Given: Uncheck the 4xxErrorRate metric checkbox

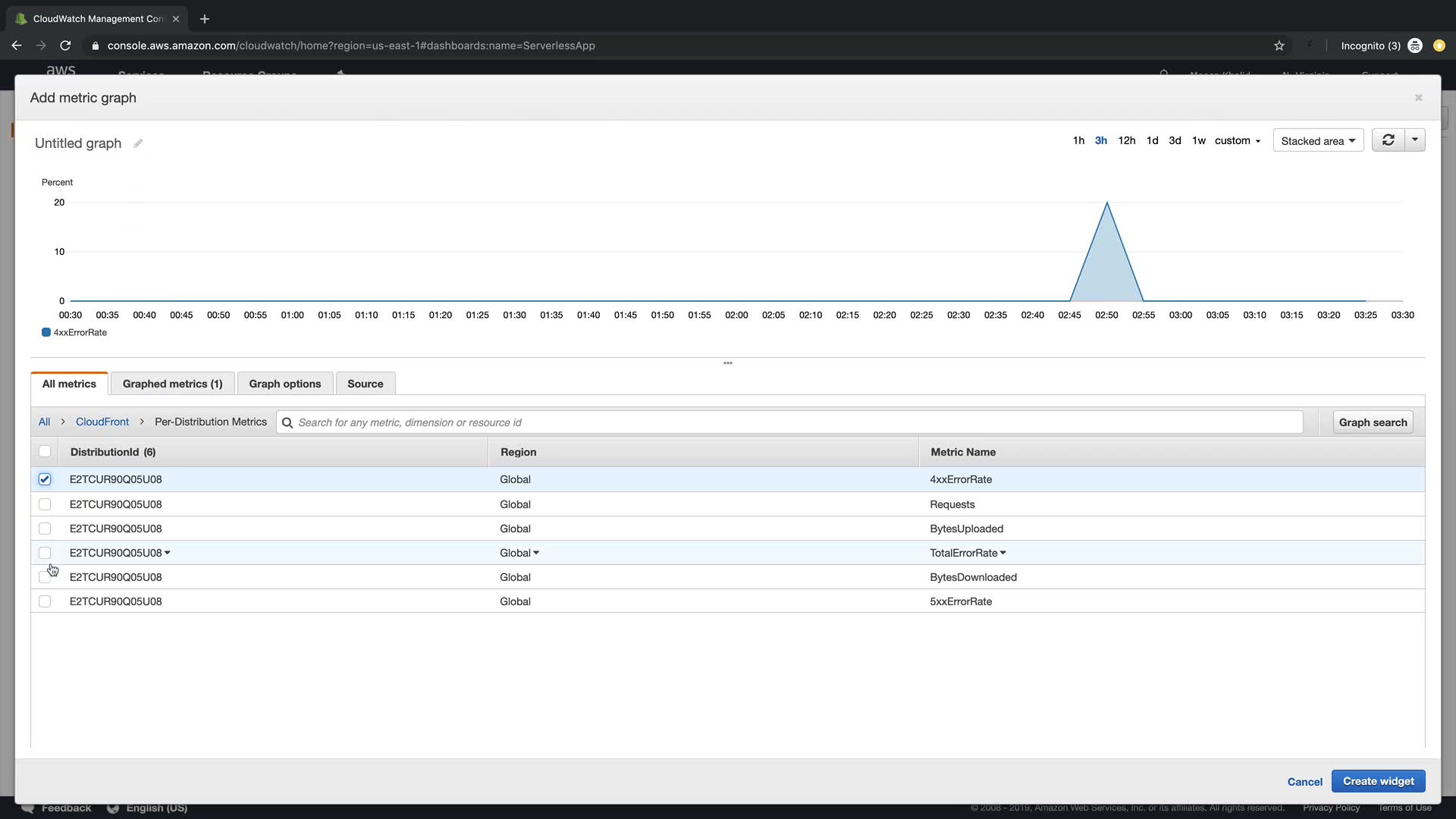Looking at the screenshot, I should pyautogui.click(x=45, y=479).
